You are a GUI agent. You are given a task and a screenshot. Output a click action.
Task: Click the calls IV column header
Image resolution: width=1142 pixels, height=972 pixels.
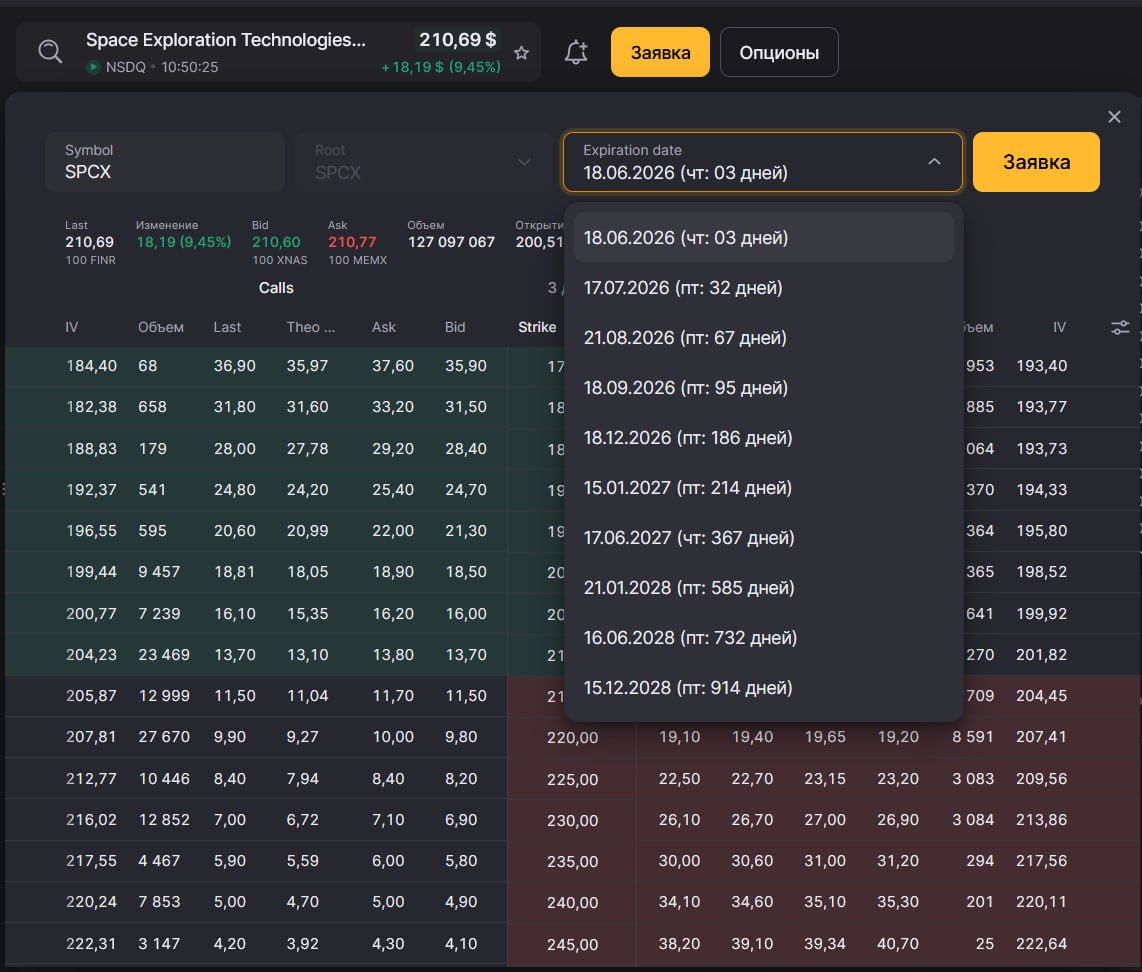point(71,328)
